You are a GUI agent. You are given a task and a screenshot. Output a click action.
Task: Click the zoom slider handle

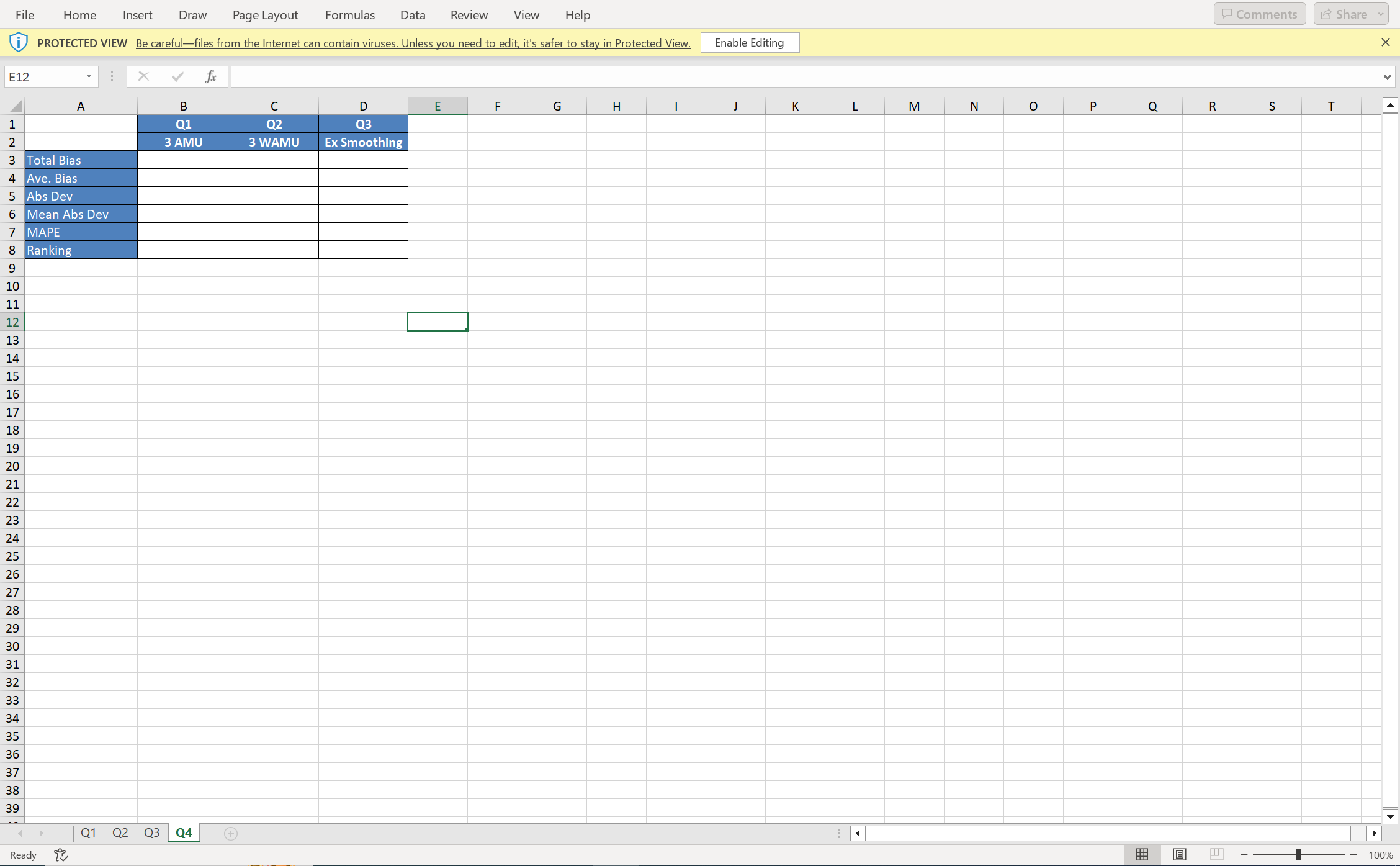coord(1298,855)
